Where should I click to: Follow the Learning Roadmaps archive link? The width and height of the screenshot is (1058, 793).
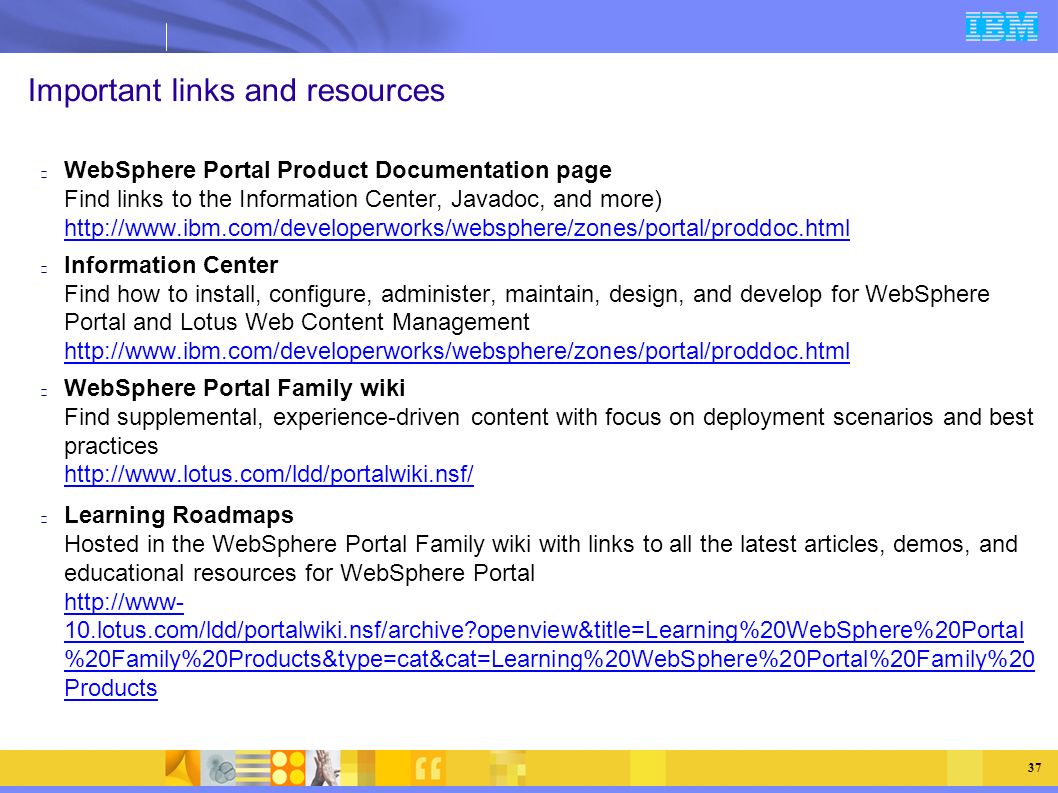click(x=549, y=645)
